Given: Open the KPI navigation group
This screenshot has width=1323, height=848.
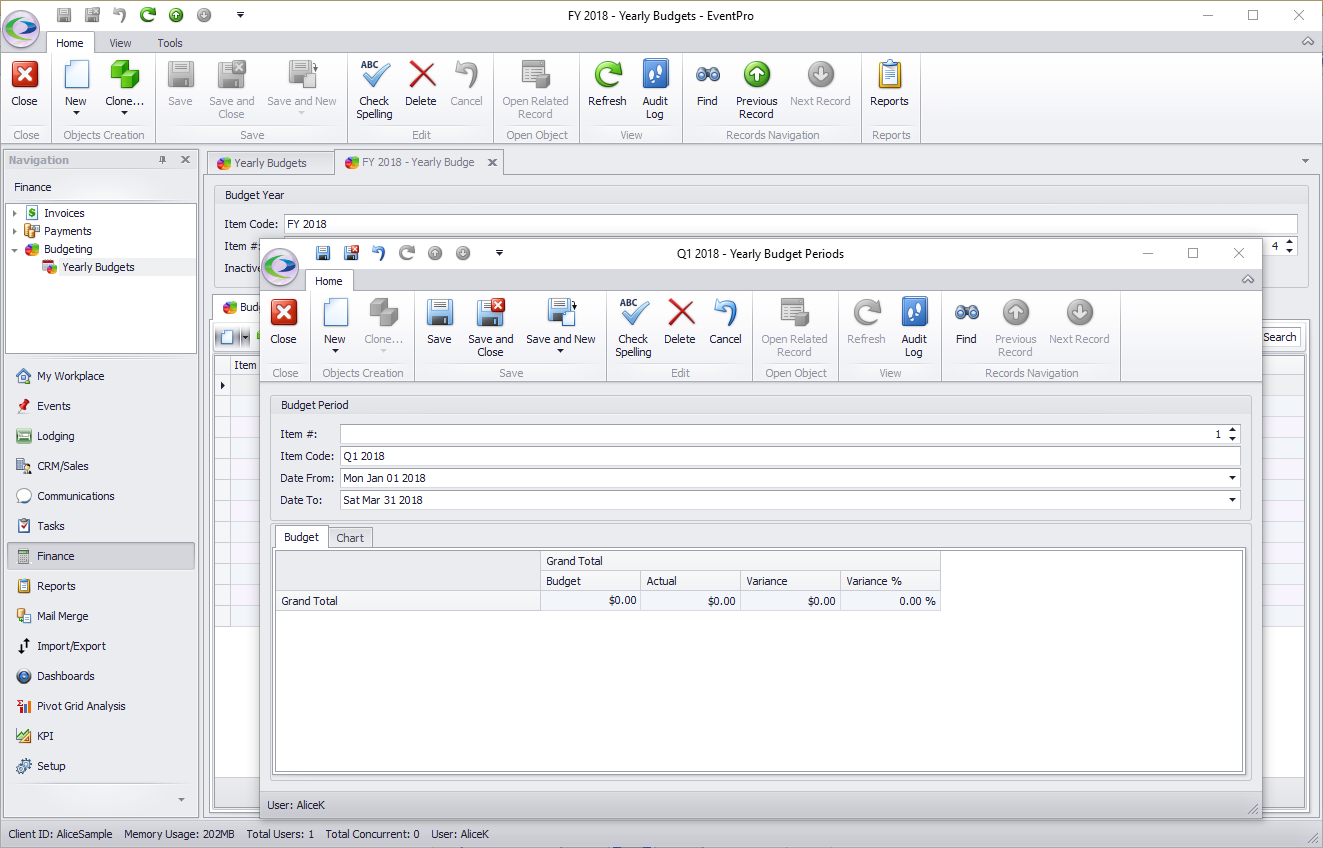Looking at the screenshot, I should [x=101, y=736].
